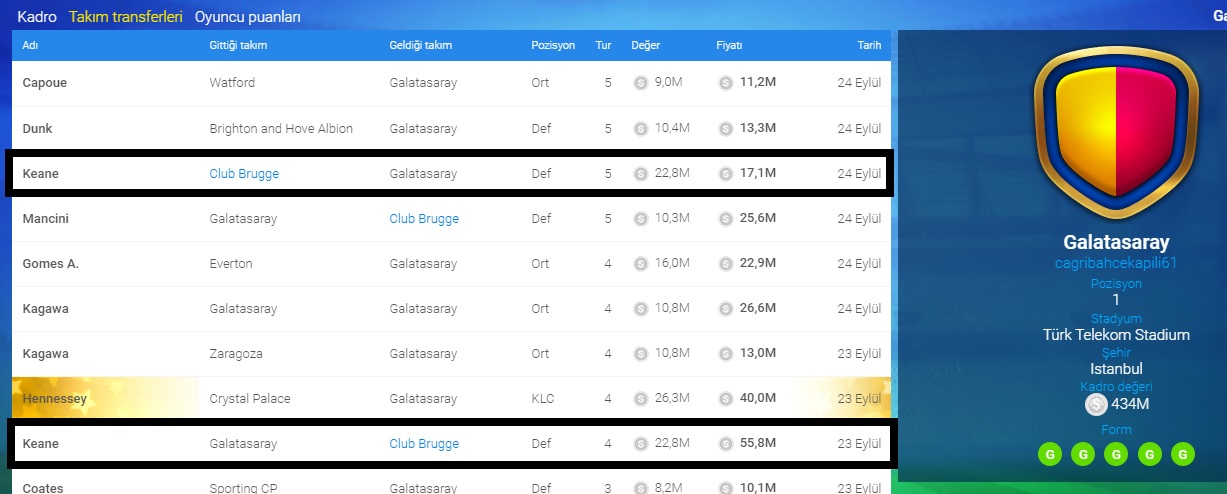
Task: Click coin icon beside 9,0M value
Action: [641, 83]
